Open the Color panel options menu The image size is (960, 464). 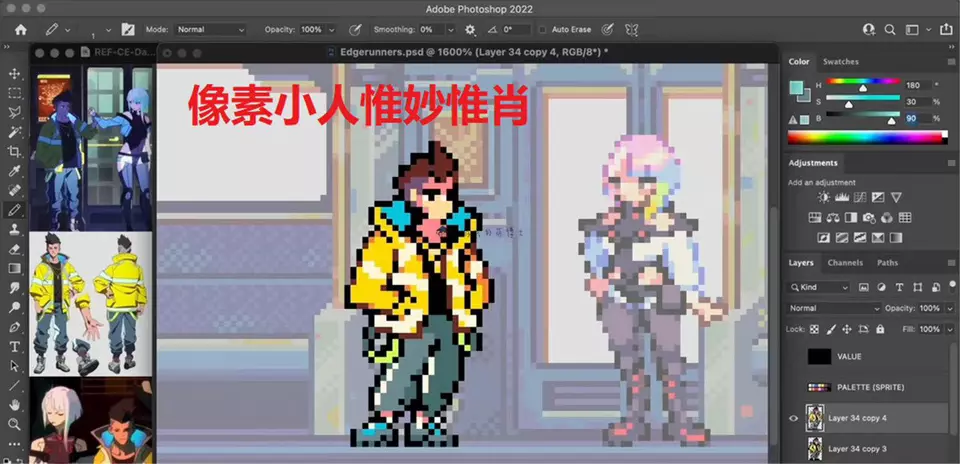(951, 62)
